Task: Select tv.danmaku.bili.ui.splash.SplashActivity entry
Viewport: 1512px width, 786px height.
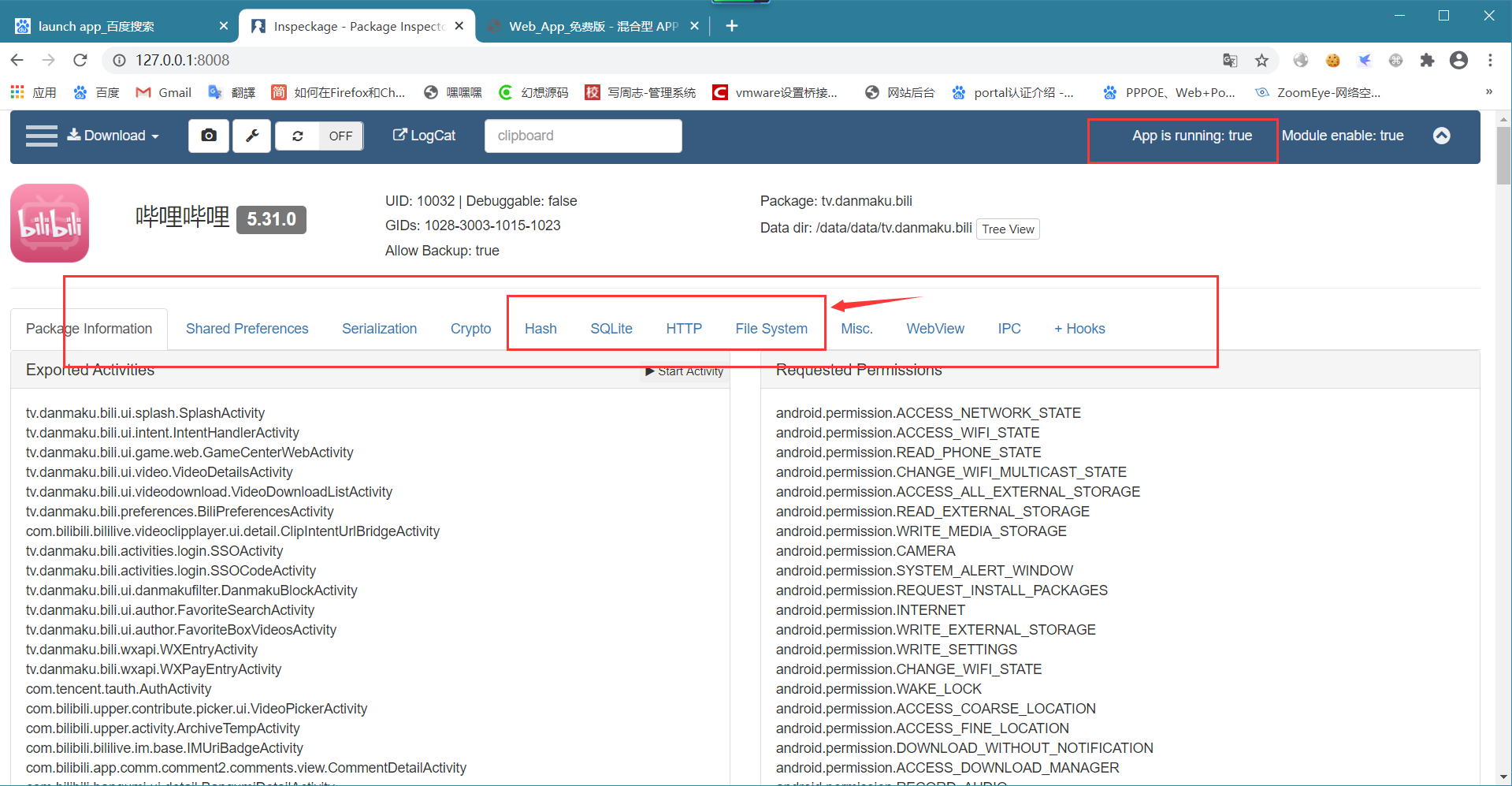Action: 145,413
